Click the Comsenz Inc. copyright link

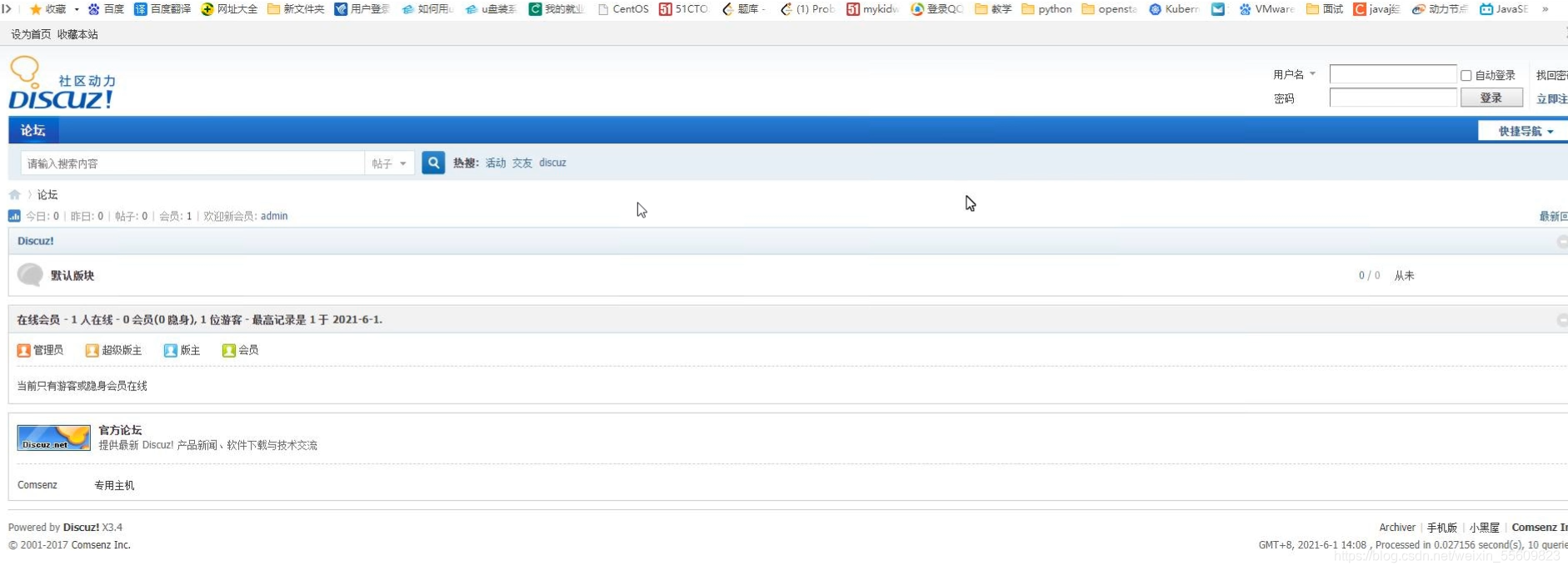(x=101, y=545)
